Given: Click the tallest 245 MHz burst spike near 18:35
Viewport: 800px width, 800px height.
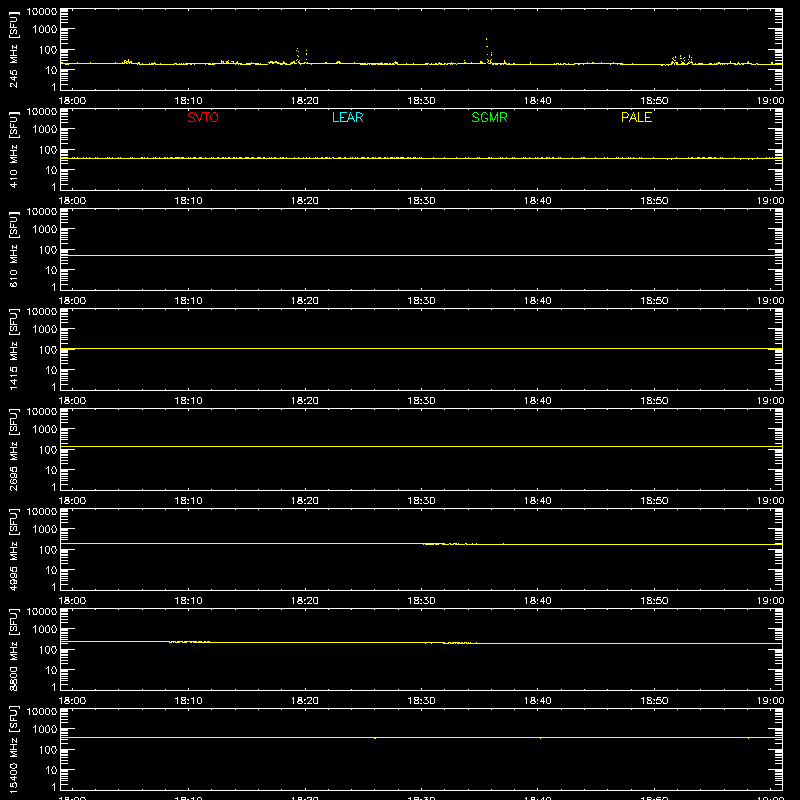Looking at the screenshot, I should (x=487, y=50).
